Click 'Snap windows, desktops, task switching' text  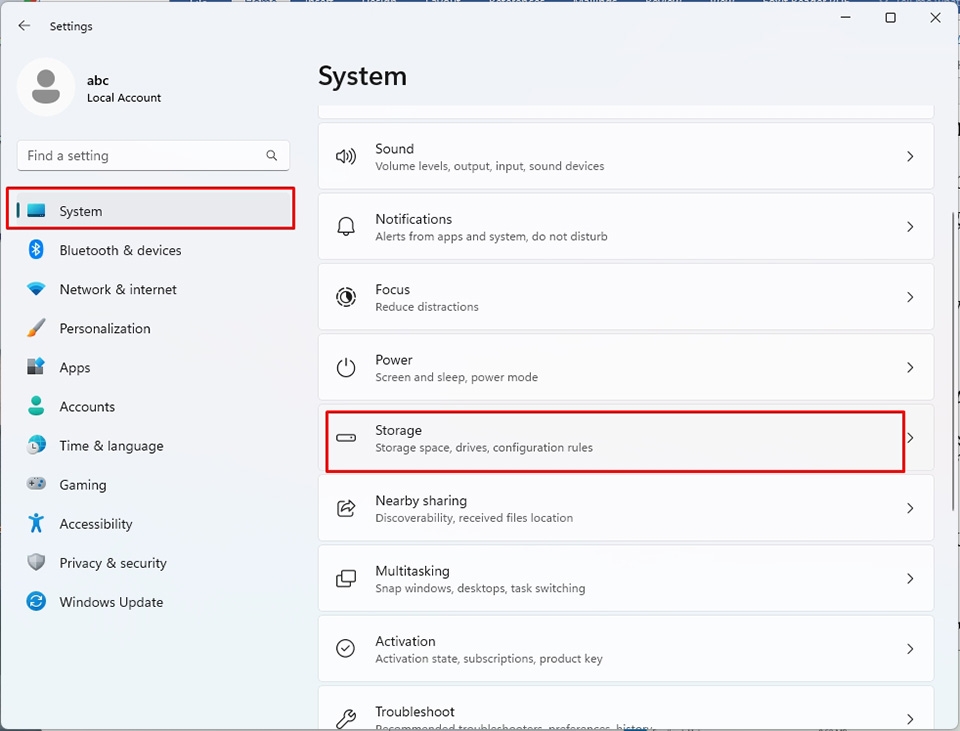[480, 588]
